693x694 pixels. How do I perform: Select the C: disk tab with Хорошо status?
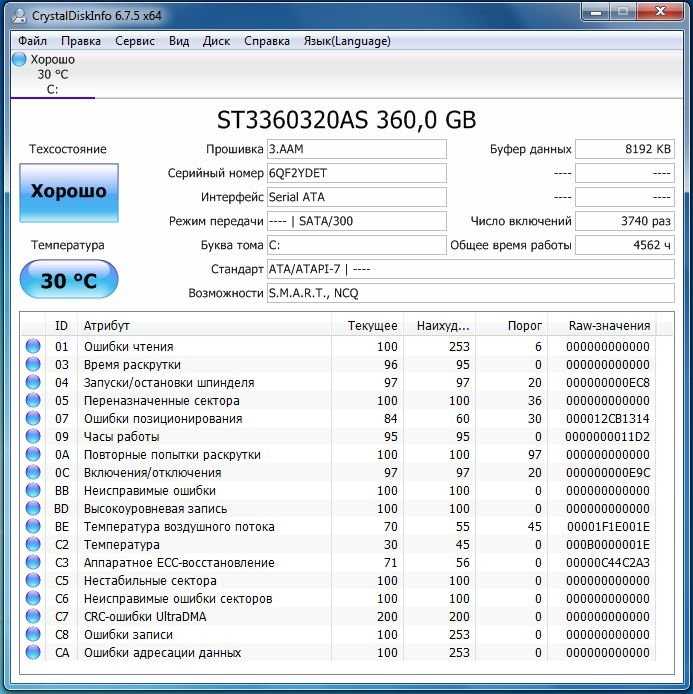53,74
